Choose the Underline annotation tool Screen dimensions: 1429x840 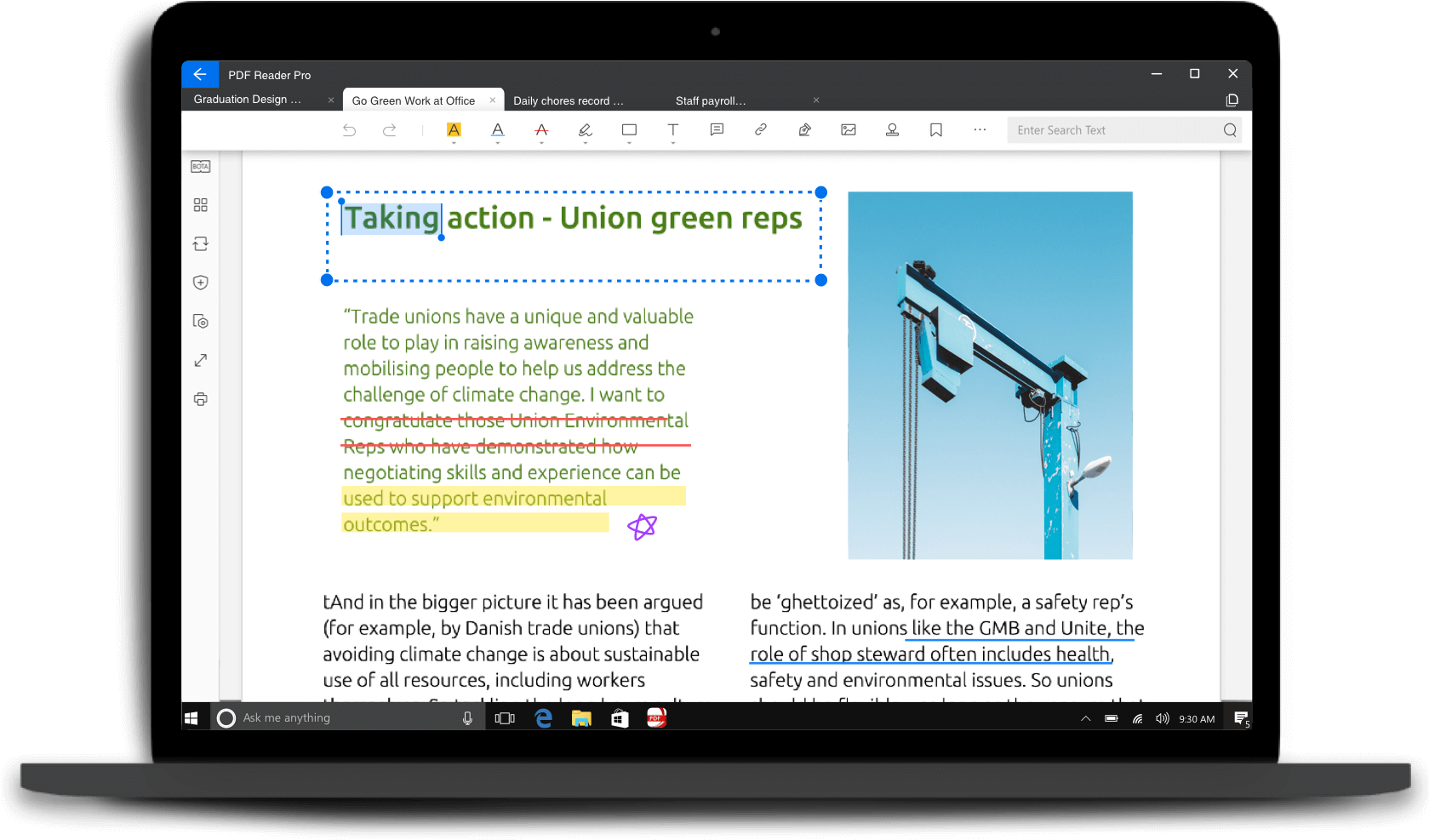point(498,130)
